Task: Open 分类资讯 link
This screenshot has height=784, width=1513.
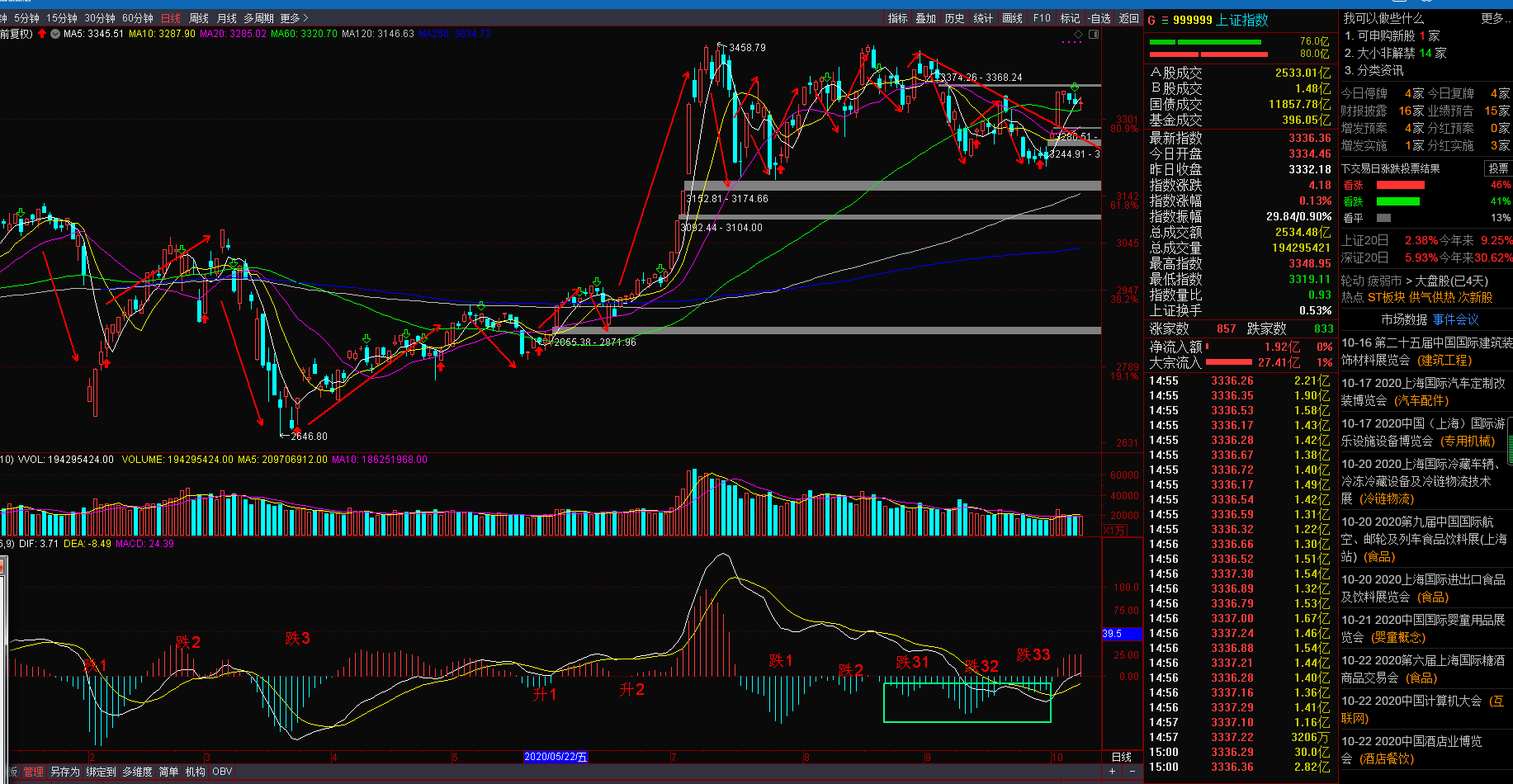Action: 1380,70
